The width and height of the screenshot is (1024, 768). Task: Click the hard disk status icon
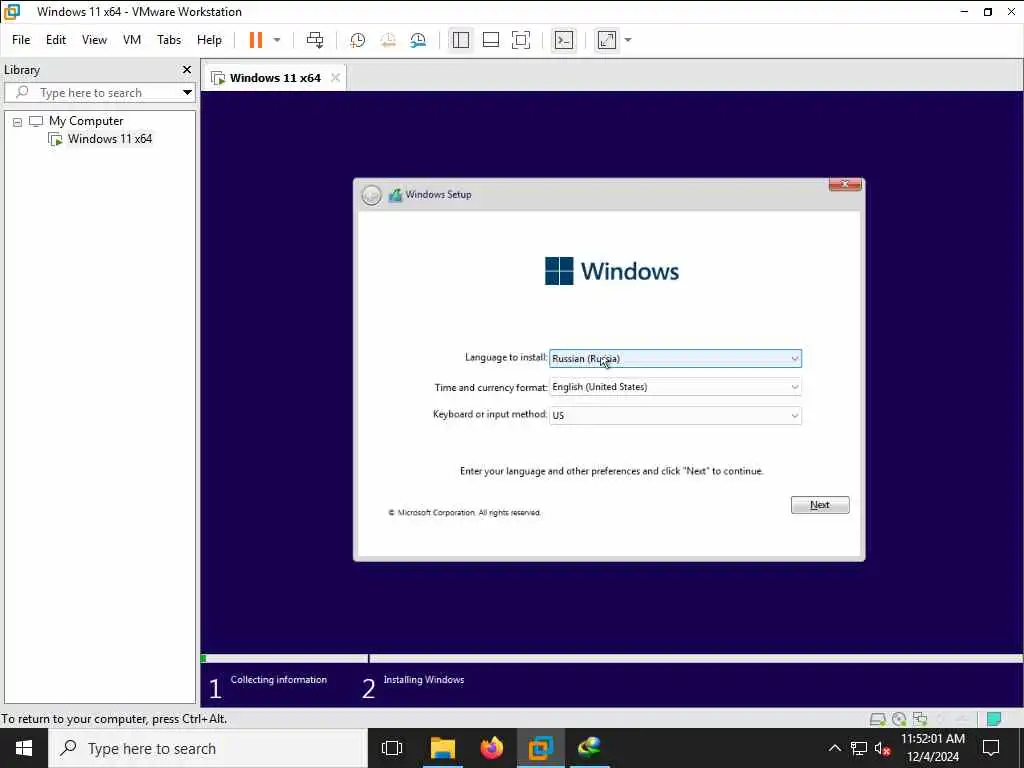tap(878, 719)
